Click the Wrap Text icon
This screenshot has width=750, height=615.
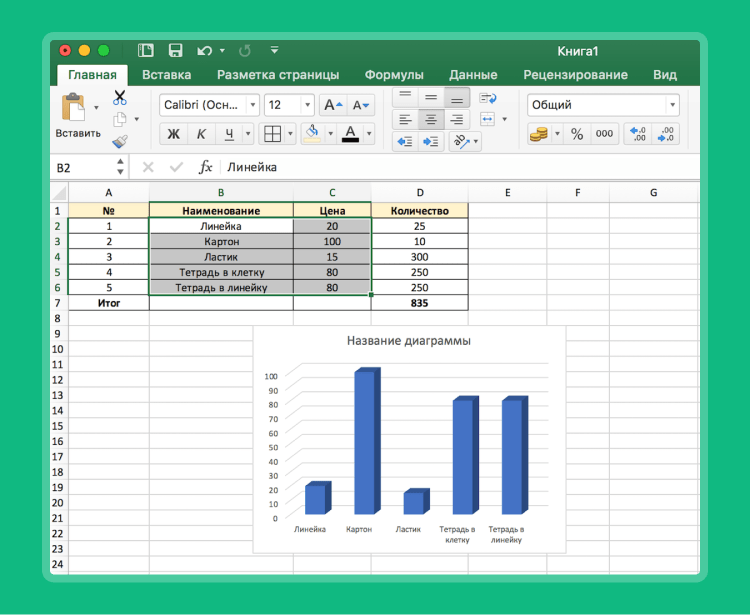click(488, 98)
